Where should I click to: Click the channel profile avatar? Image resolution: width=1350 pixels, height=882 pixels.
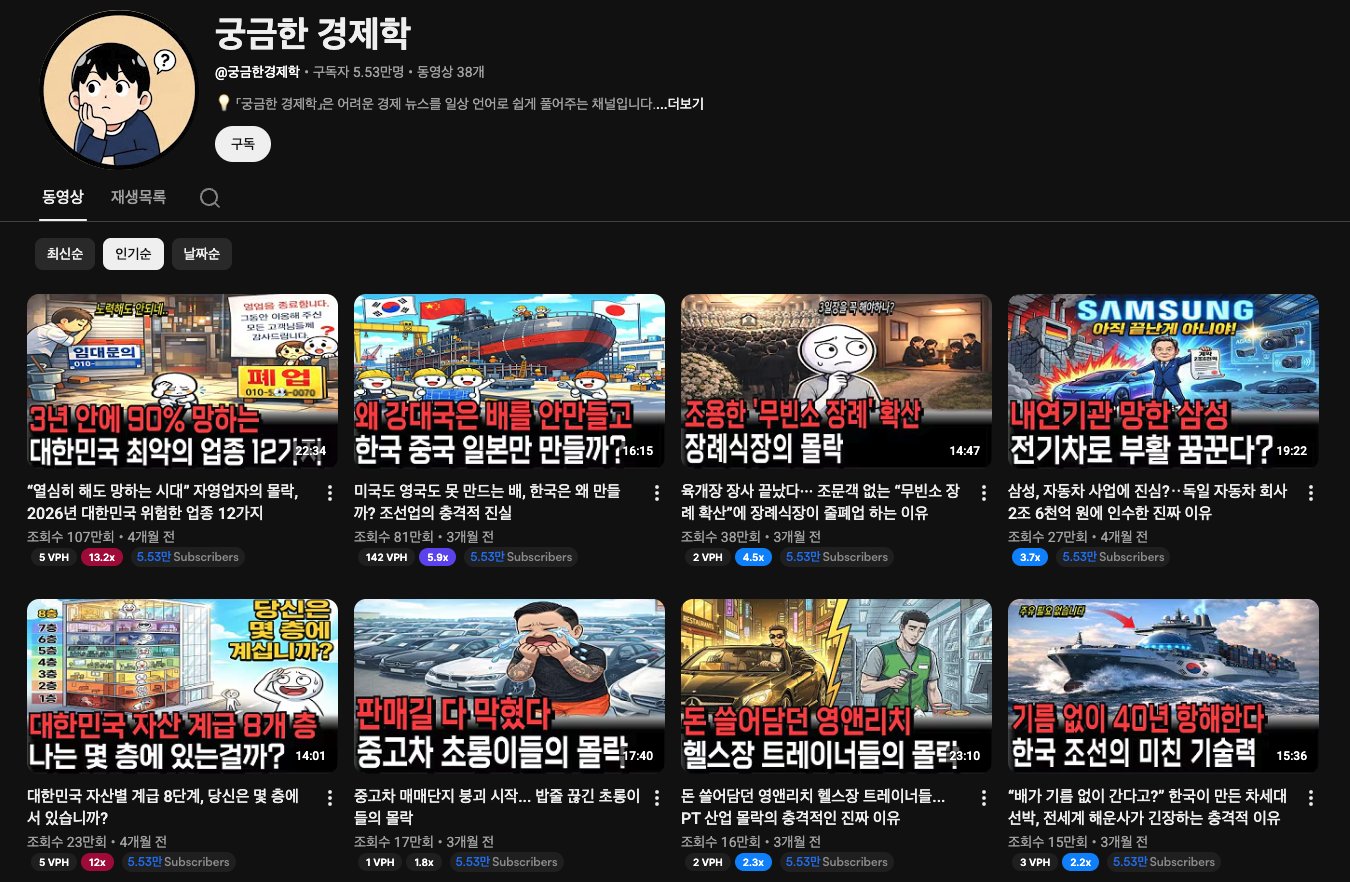(x=121, y=92)
